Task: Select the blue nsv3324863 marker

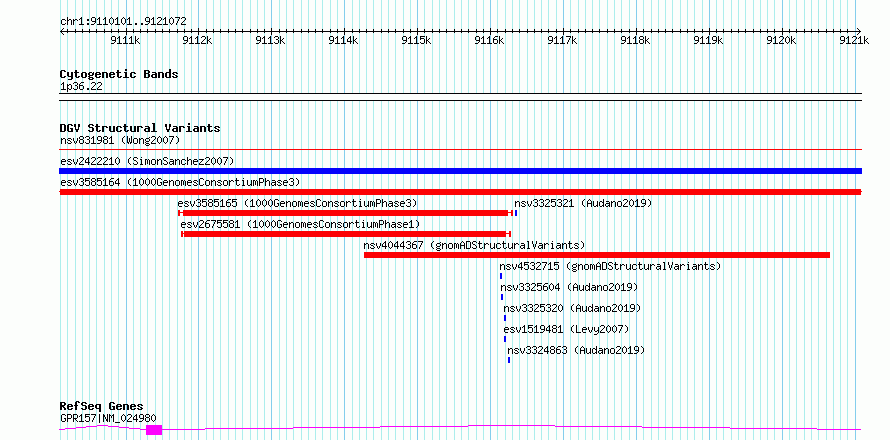Action: coord(509,360)
